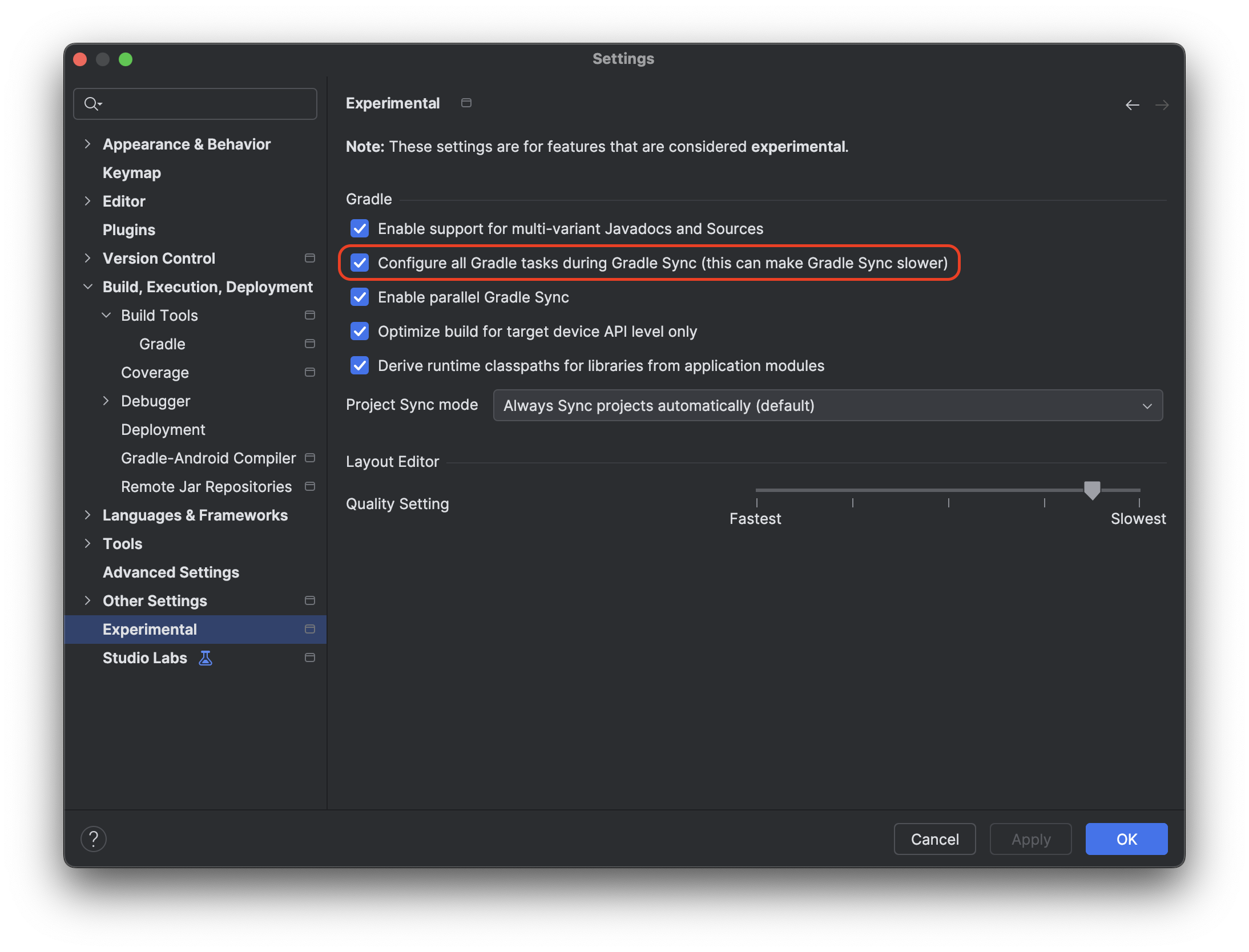Click the project icon next to Coverage
This screenshot has width=1249, height=952.
point(310,372)
